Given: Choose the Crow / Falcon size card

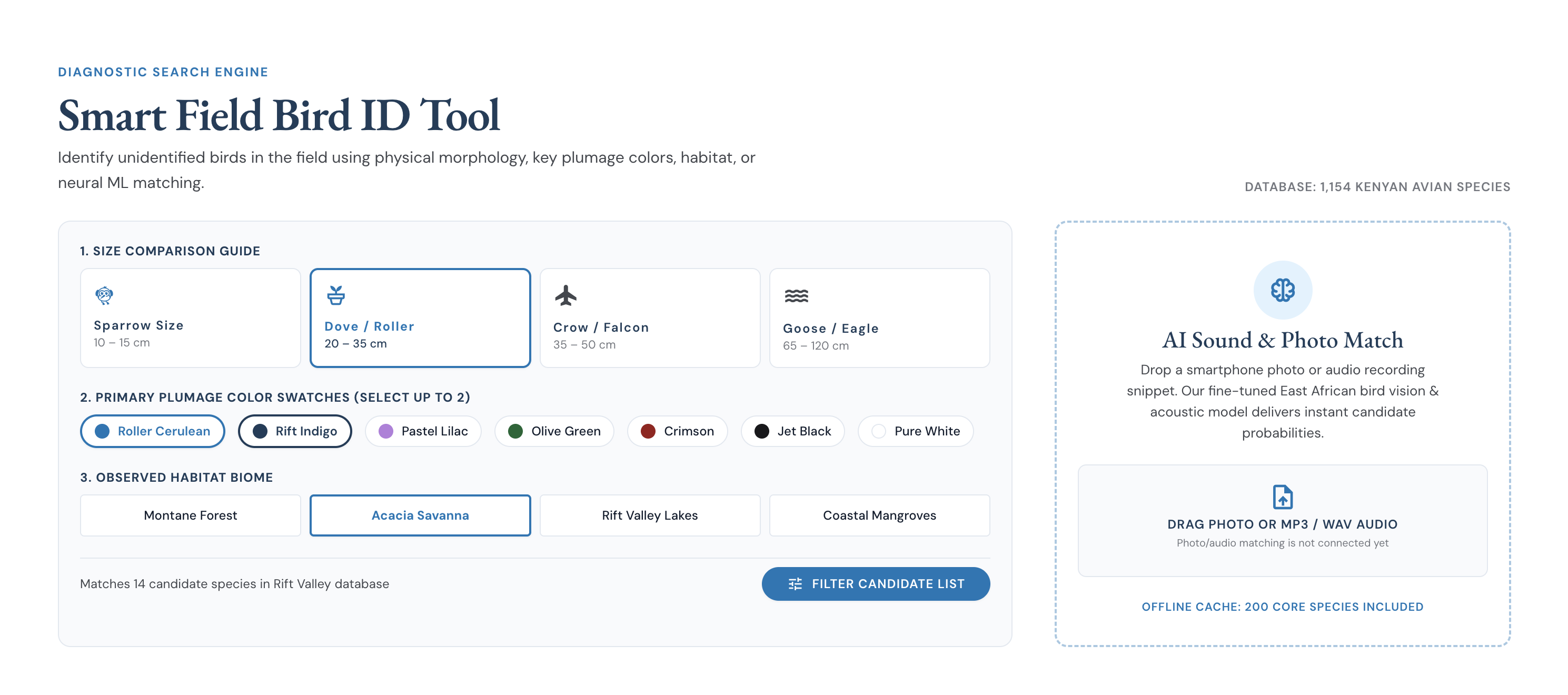Looking at the screenshot, I should [650, 317].
